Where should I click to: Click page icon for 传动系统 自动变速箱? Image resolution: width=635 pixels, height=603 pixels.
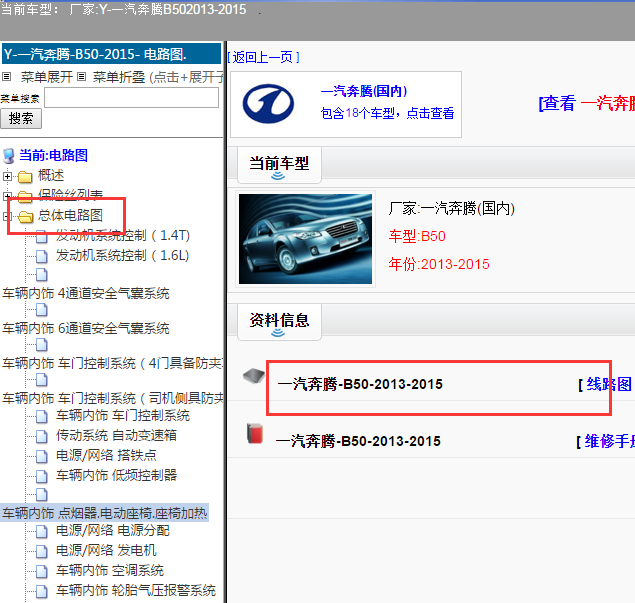(x=42, y=436)
